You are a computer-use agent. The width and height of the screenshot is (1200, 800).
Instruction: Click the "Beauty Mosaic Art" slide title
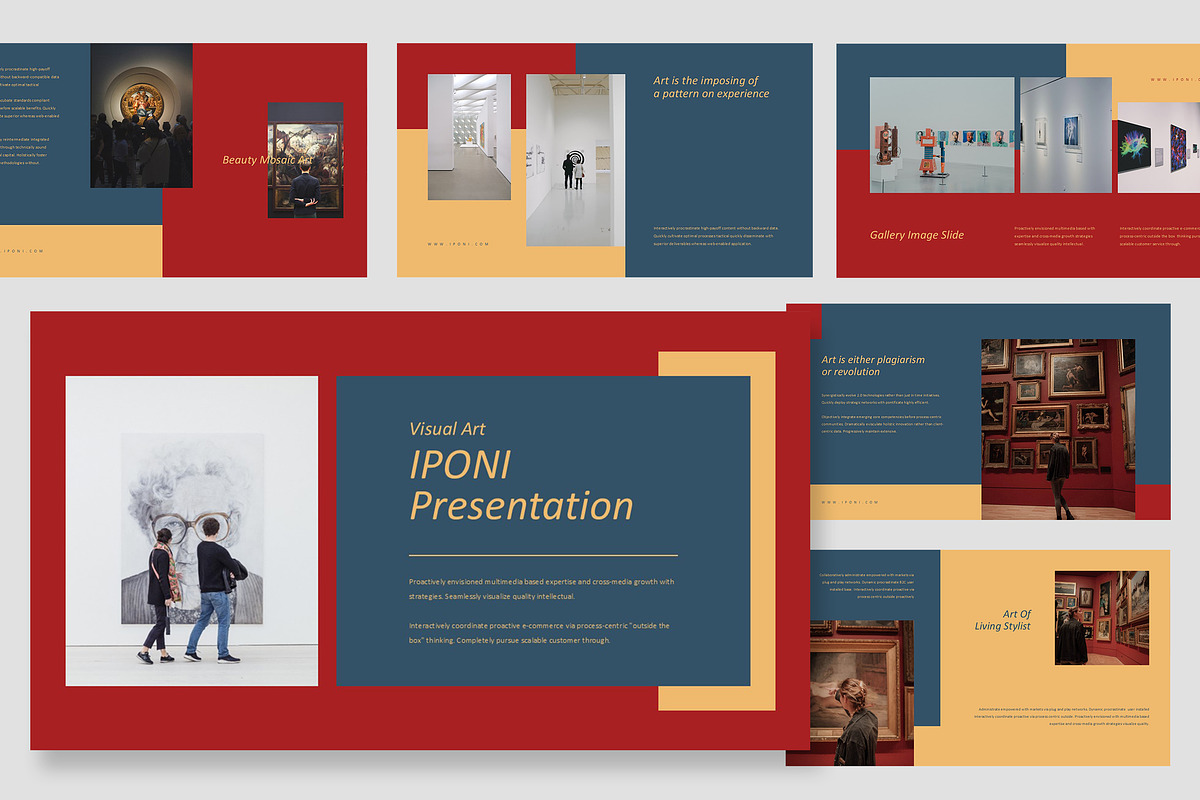pos(267,160)
